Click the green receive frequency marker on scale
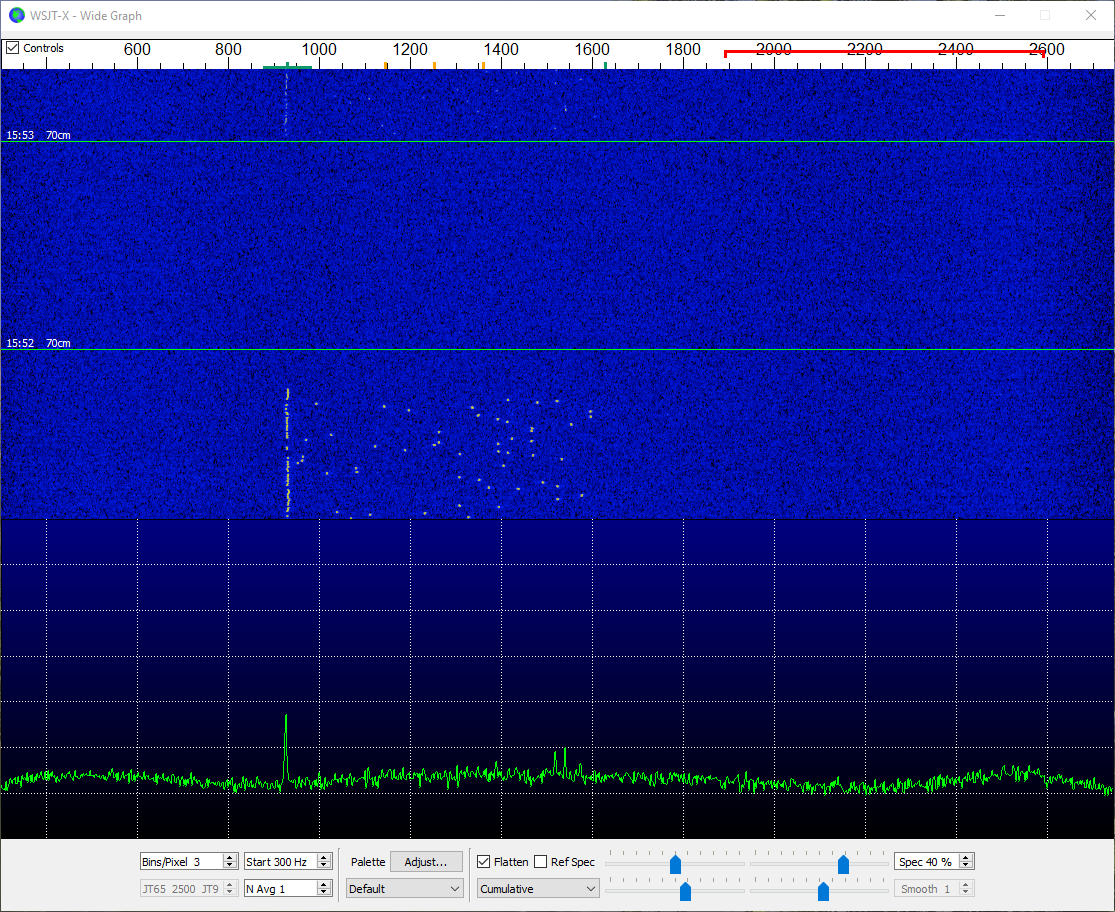Image resolution: width=1115 pixels, height=912 pixels. click(287, 66)
